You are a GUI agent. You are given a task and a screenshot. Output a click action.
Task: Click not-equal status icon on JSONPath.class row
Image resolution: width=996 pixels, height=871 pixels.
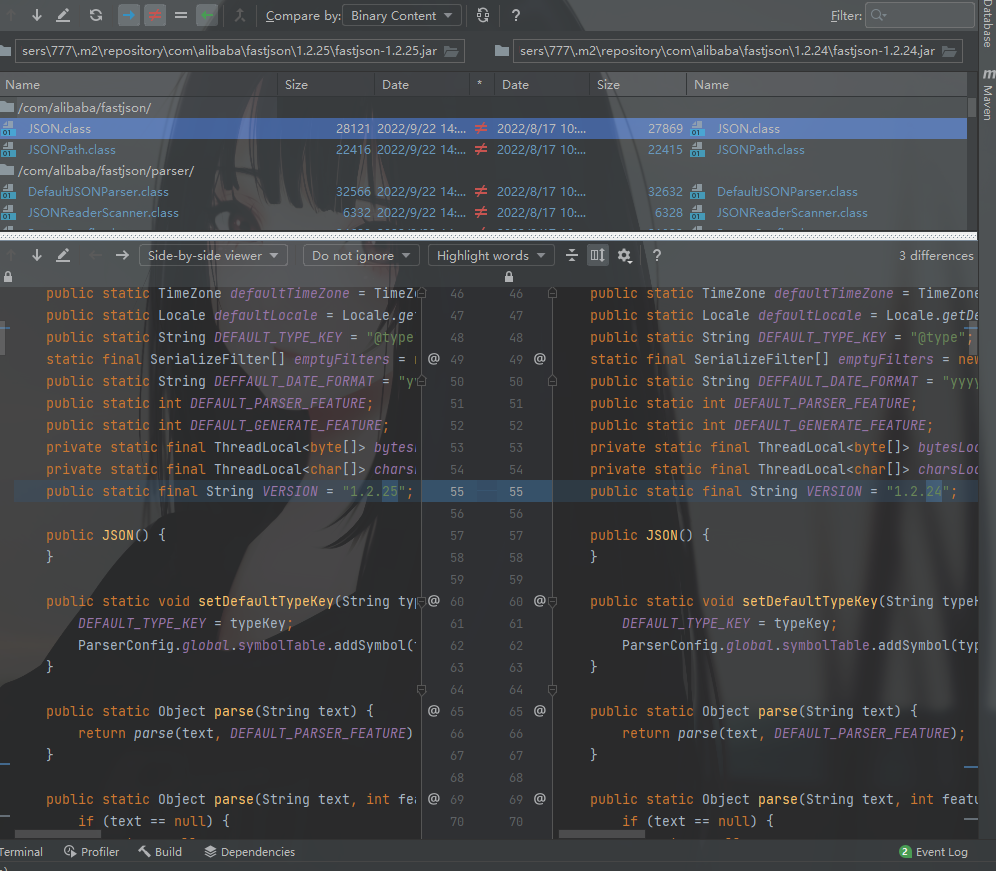click(481, 150)
